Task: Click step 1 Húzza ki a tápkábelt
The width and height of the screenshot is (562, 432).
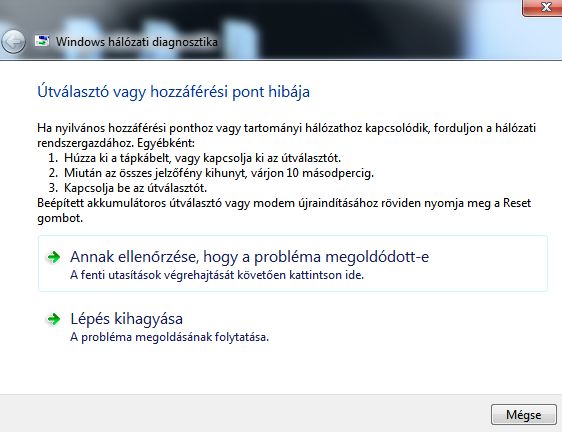Action: click(x=195, y=158)
